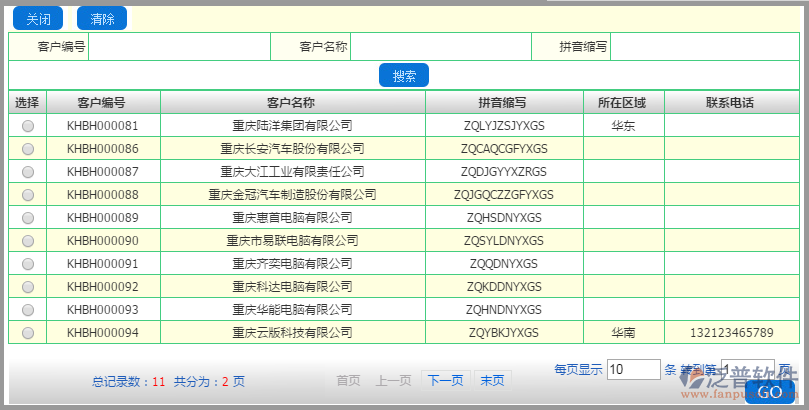The height and width of the screenshot is (410, 809).
Task: Click the 每页显示 records-per-page field
Action: click(633, 369)
